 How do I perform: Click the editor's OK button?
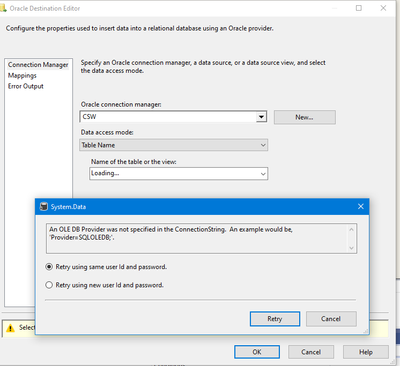pos(257,352)
